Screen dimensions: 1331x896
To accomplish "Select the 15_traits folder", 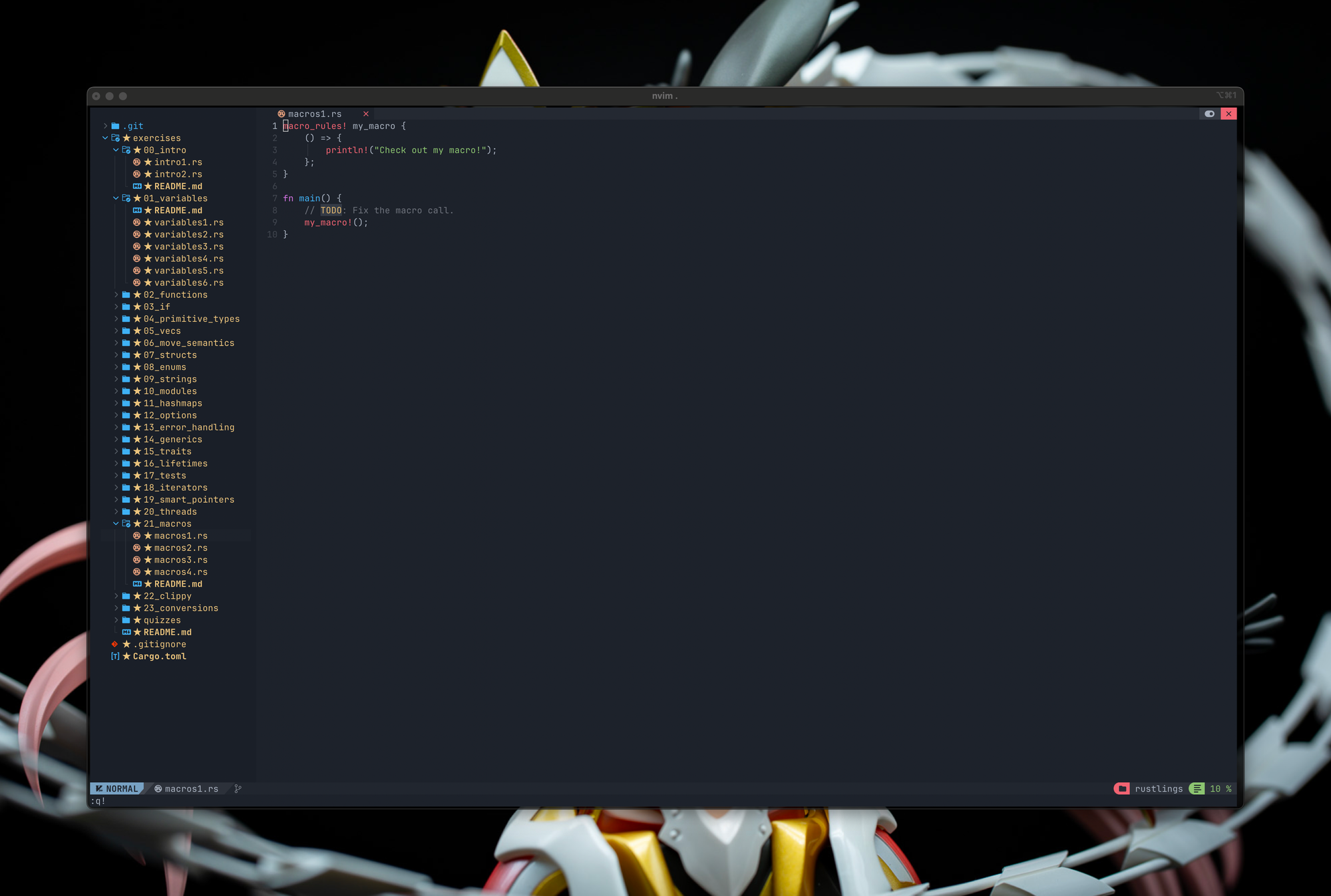I will coord(168,451).
